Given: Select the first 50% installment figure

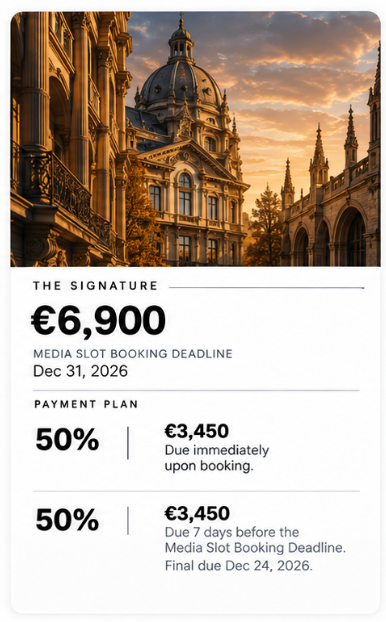Looking at the screenshot, I should [x=67, y=440].
